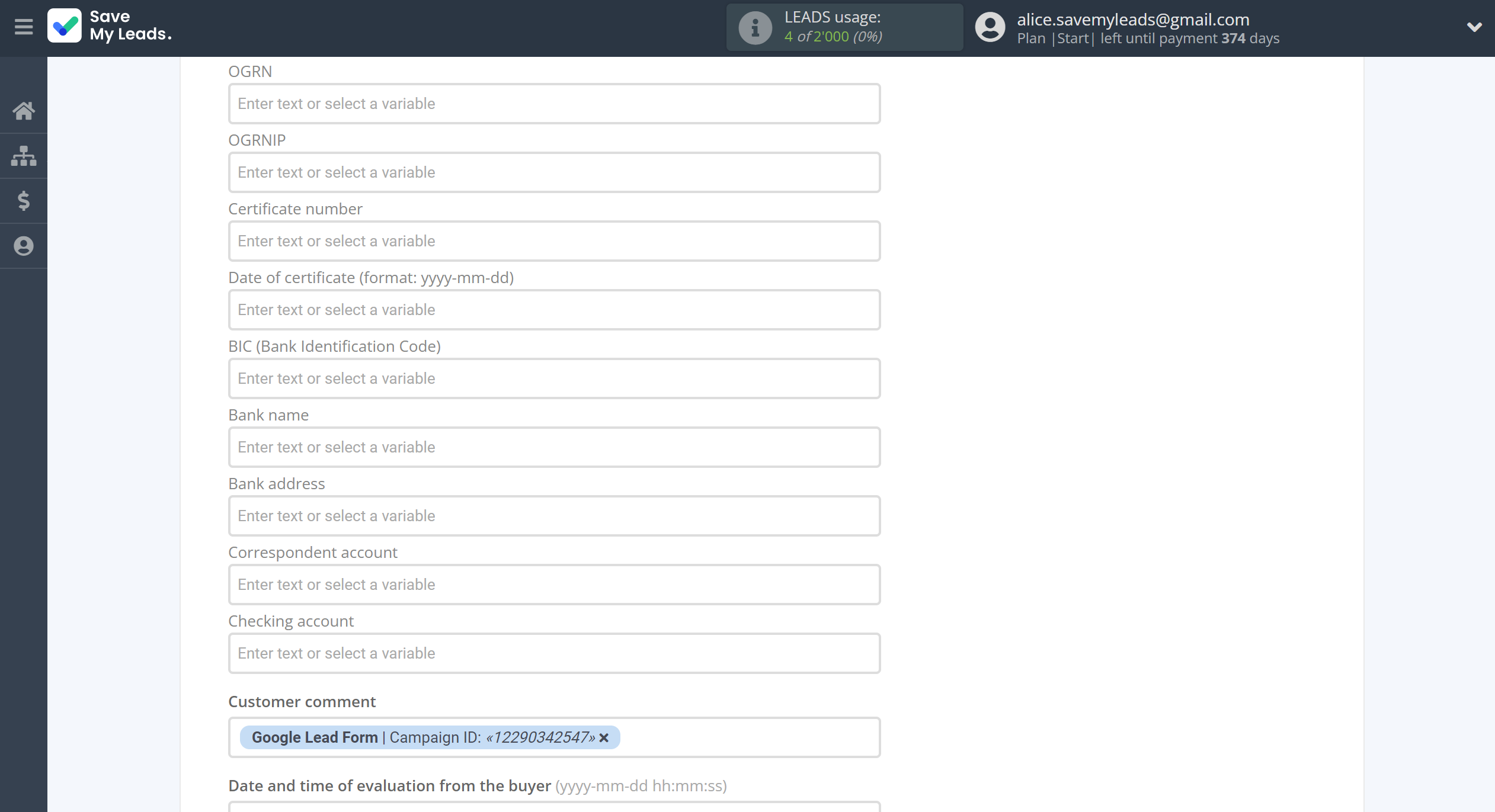Click the Bank name input field

(554, 447)
